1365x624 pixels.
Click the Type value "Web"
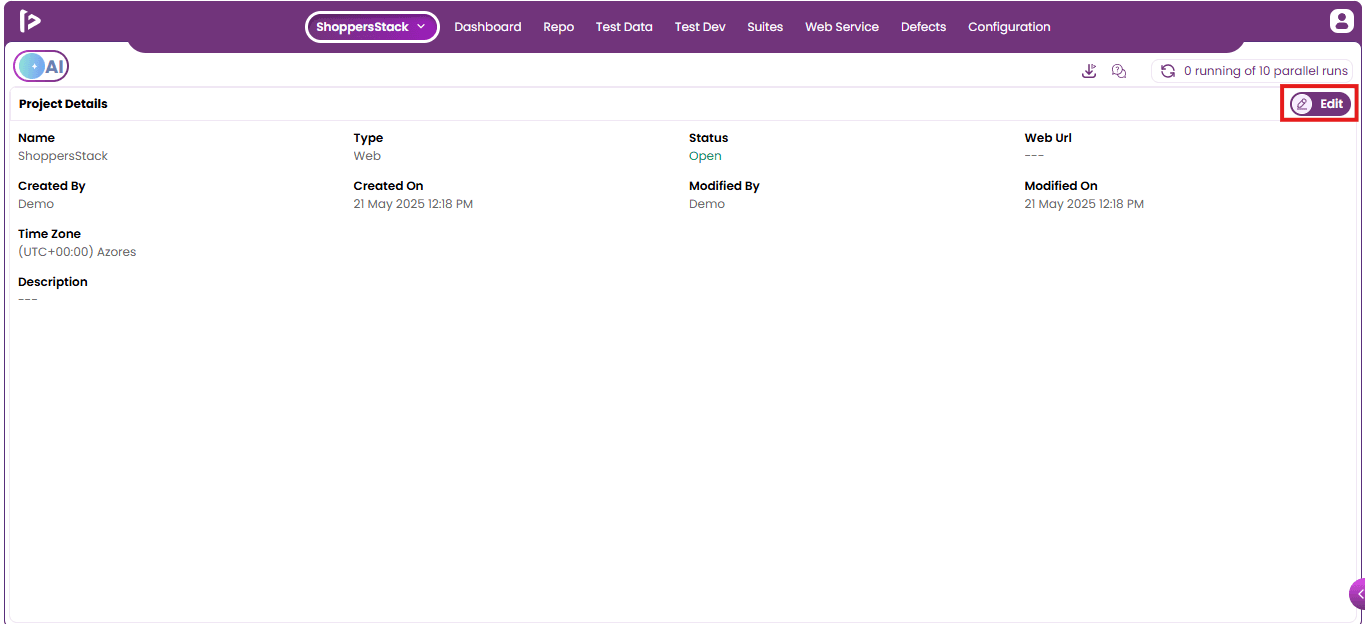[x=367, y=156]
